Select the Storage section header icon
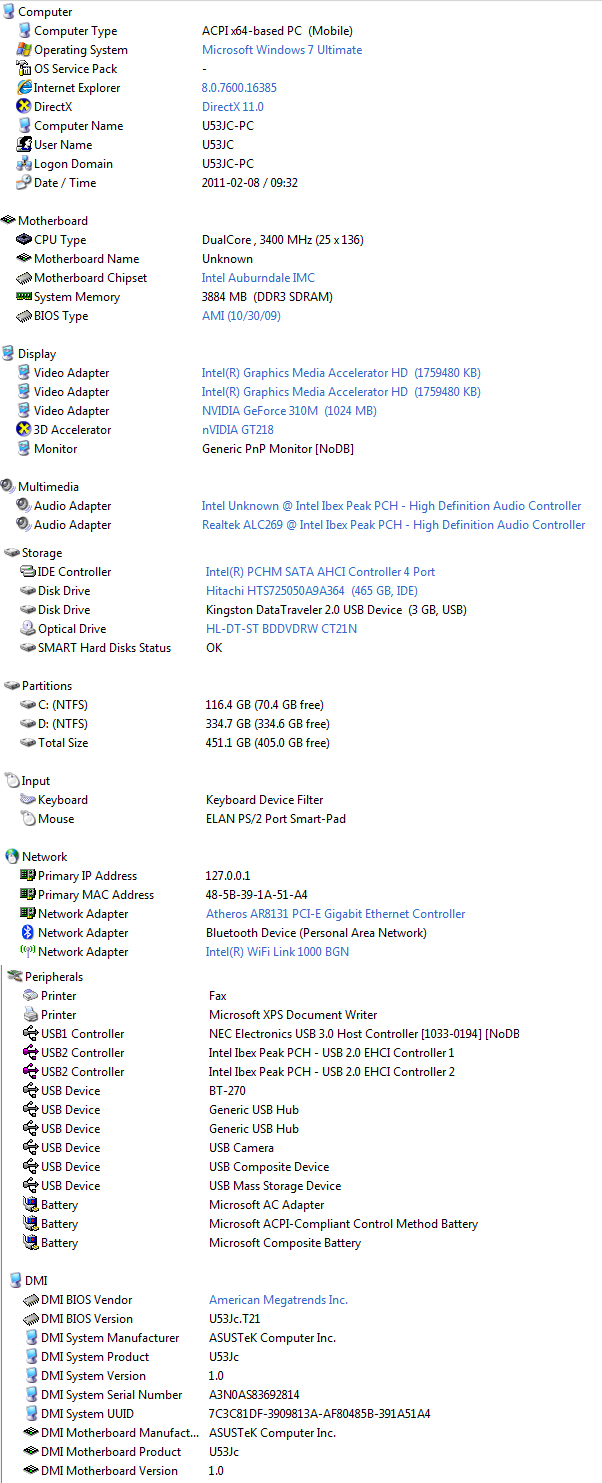 coord(12,553)
